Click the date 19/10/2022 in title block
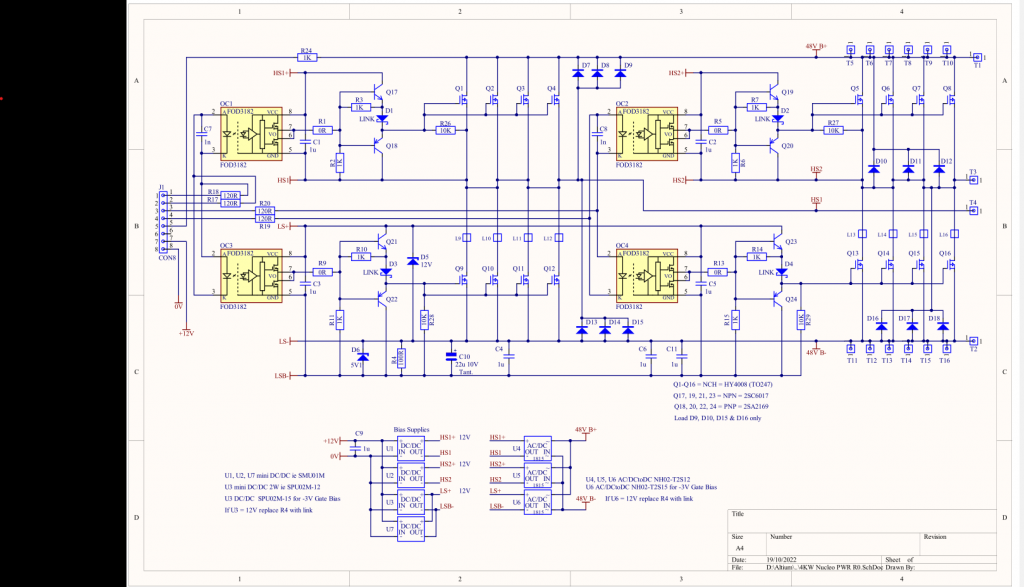Image resolution: width=1024 pixels, height=587 pixels. 785,560
